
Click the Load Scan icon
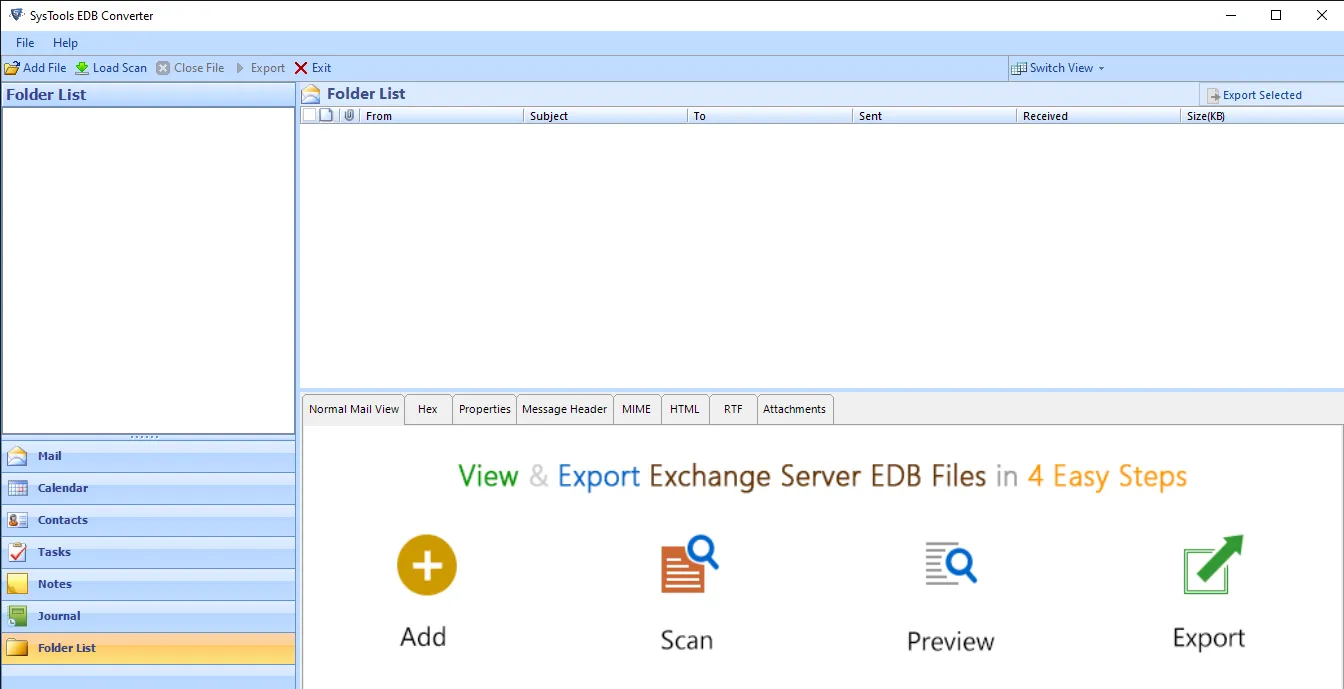(82, 68)
